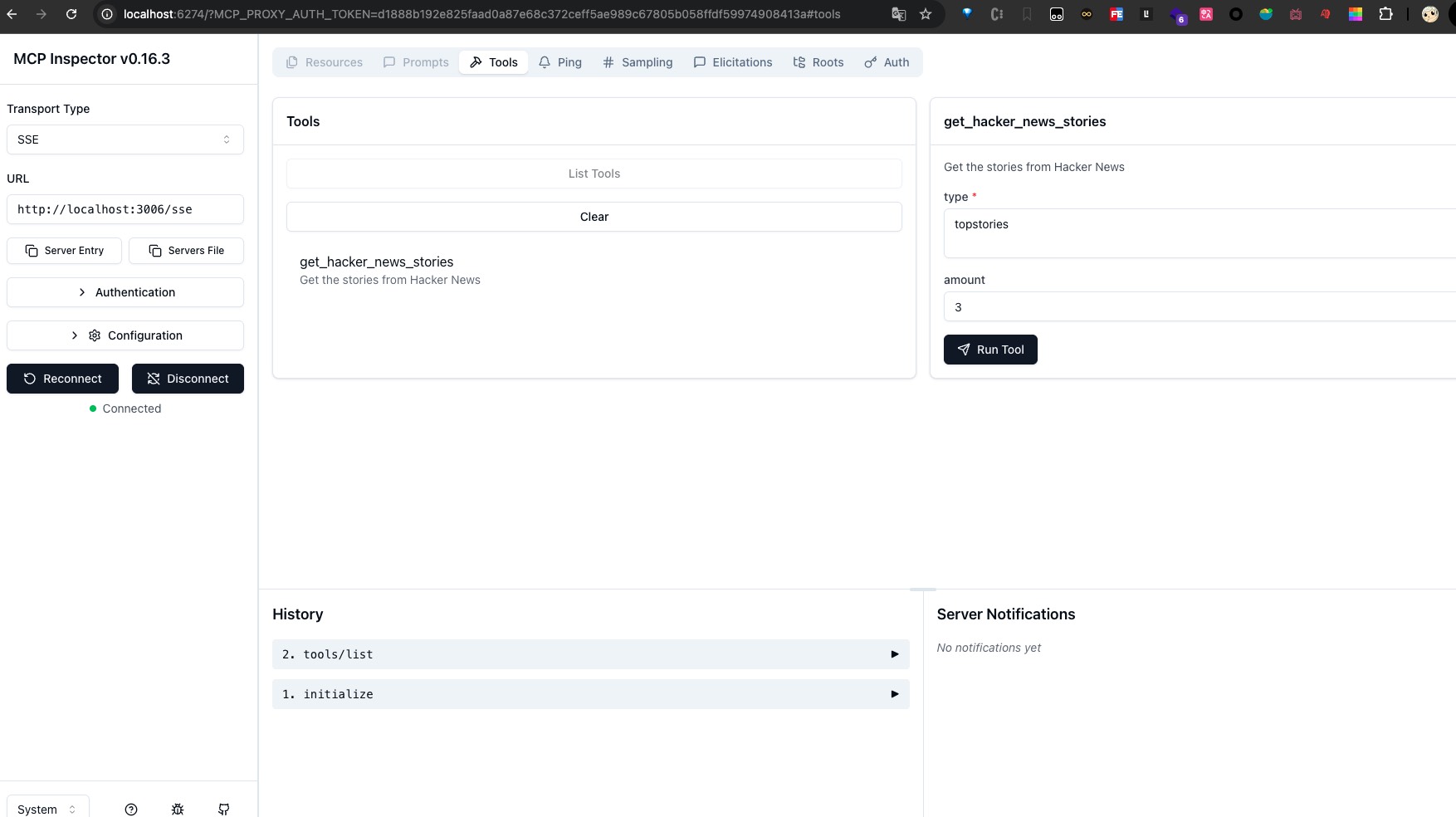Viewport: 1456px width, 817px height.
Task: Expand the Configuration section
Action: tap(125, 335)
